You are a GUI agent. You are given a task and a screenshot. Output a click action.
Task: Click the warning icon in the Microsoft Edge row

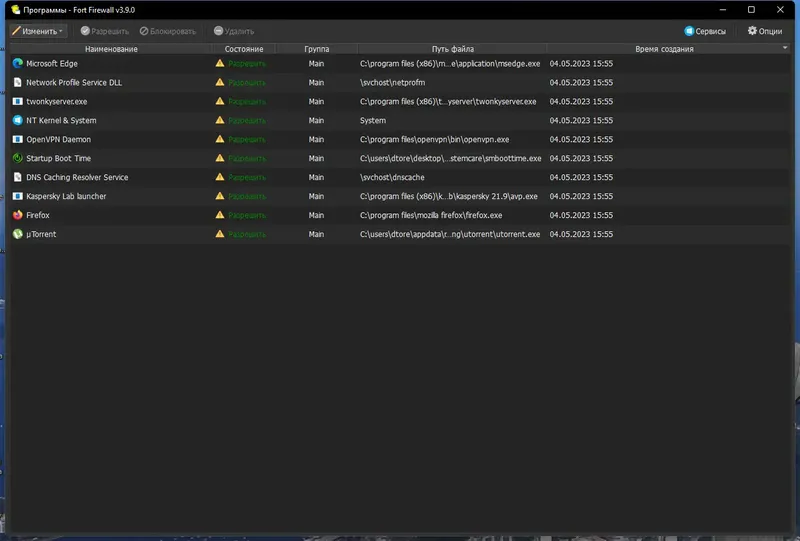coord(220,63)
